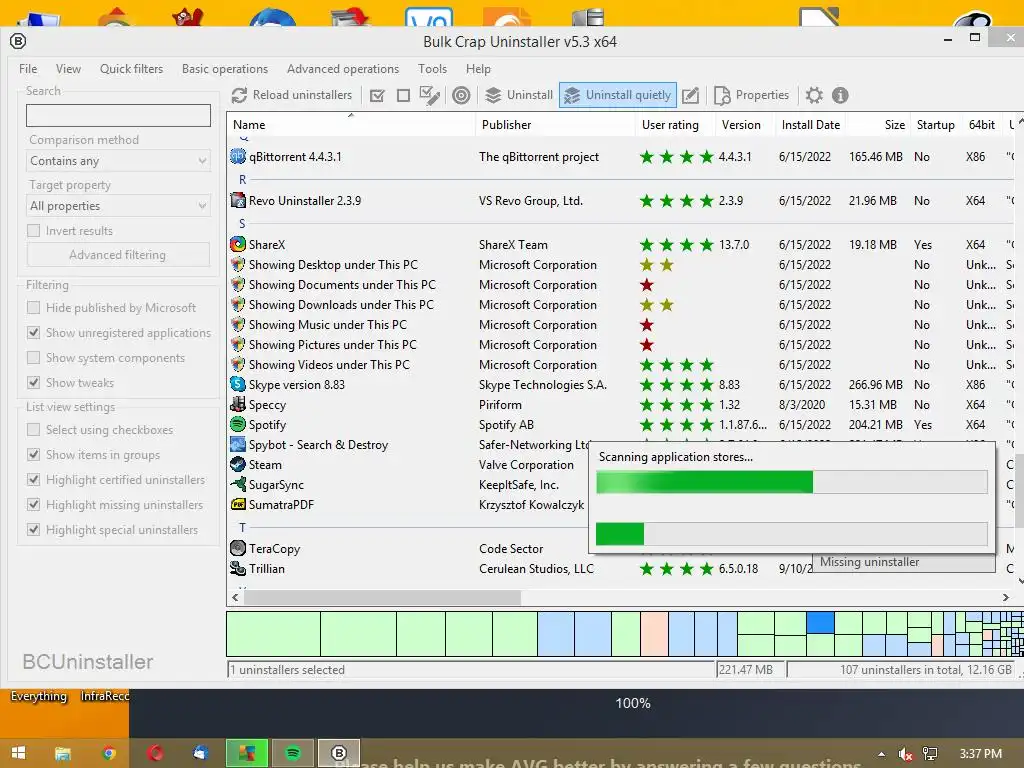Image resolution: width=1024 pixels, height=768 pixels.
Task: Click the ShareX app icon
Action: pos(238,244)
